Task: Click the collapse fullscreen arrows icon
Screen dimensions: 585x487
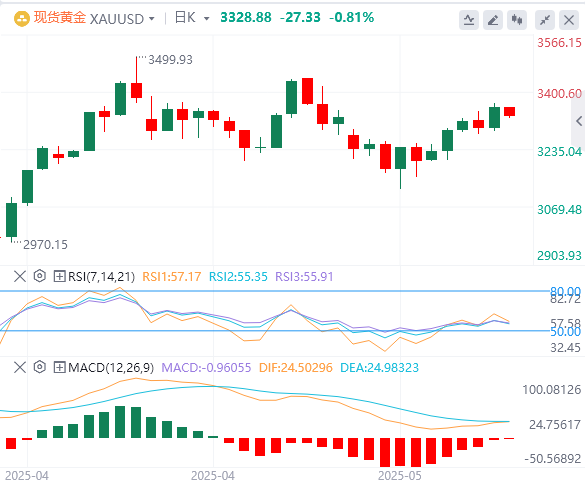Action: pyautogui.click(x=545, y=20)
